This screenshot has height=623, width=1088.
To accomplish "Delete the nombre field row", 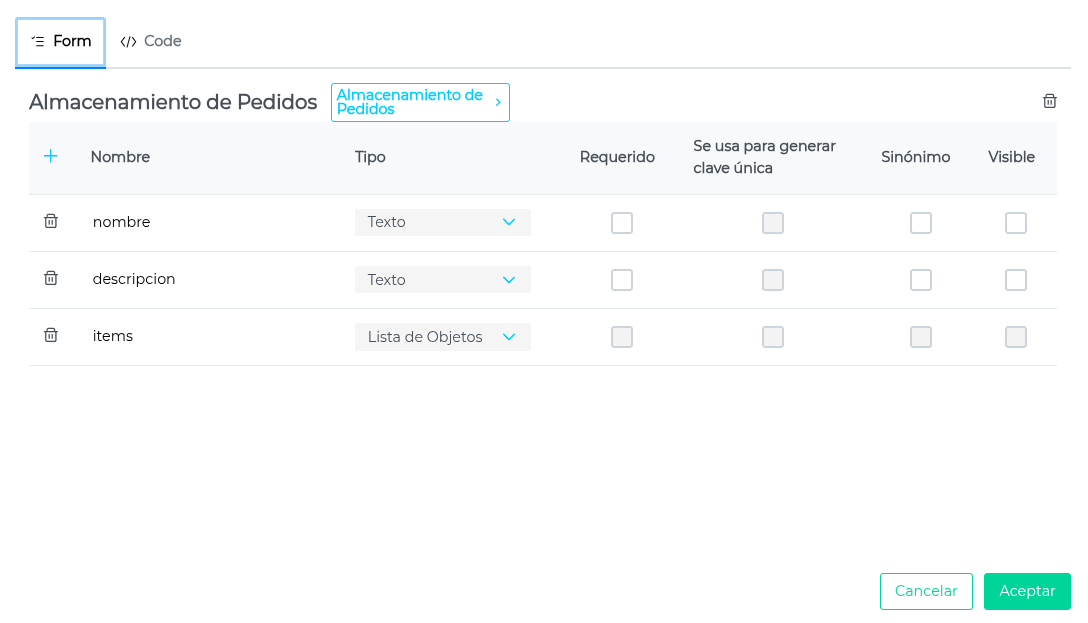I will tap(51, 221).
